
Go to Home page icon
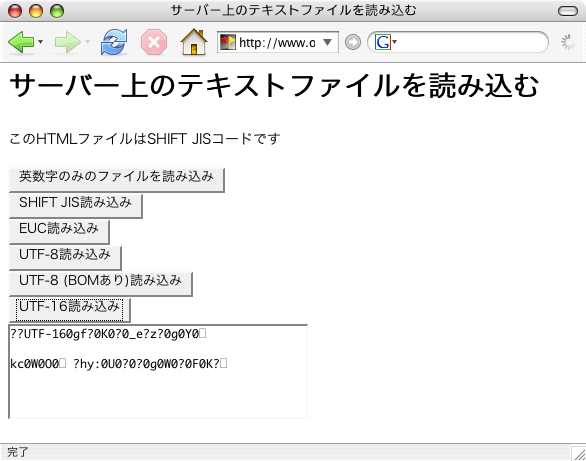pyautogui.click(x=194, y=42)
